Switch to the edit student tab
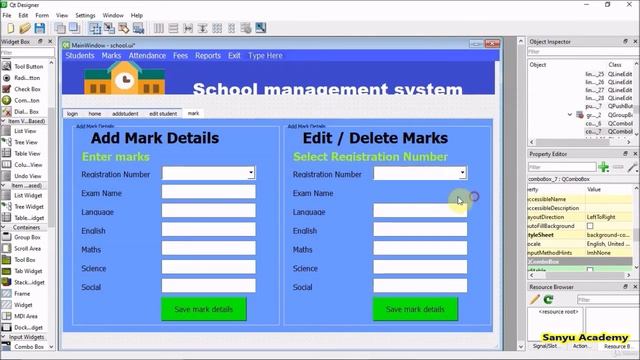Image resolution: width=640 pixels, height=360 pixels. 163,113
